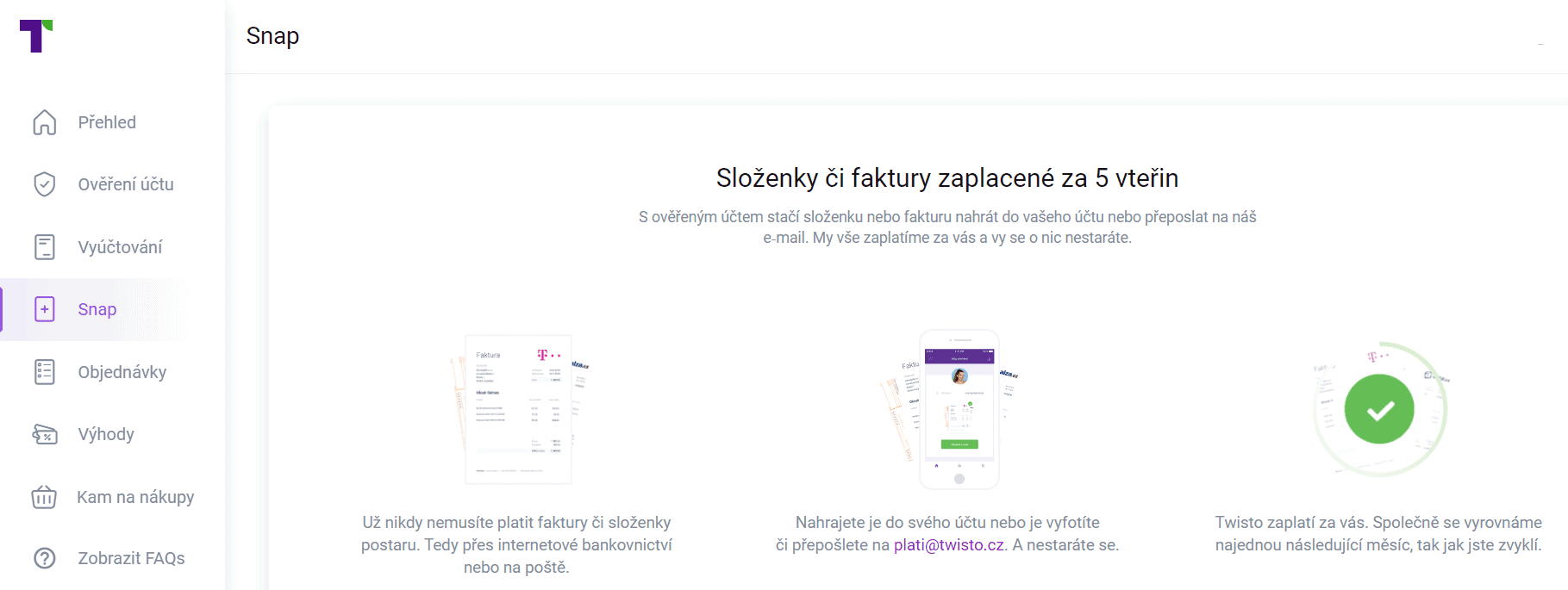The image size is (1568, 590).
Task: Click the shopping basket icon
Action: 44,497
